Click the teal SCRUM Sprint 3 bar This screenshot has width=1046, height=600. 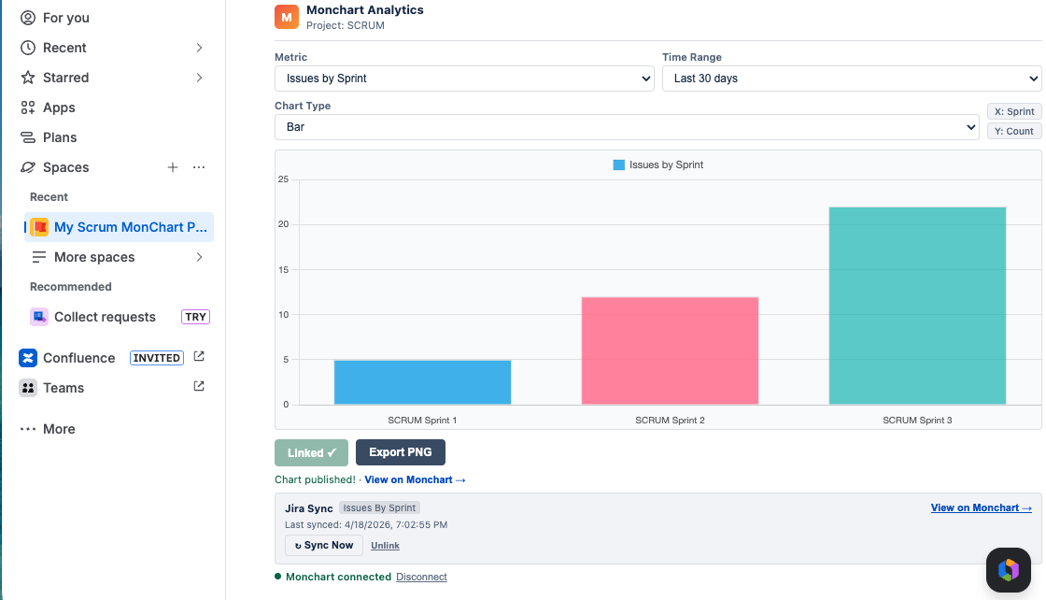pos(917,306)
